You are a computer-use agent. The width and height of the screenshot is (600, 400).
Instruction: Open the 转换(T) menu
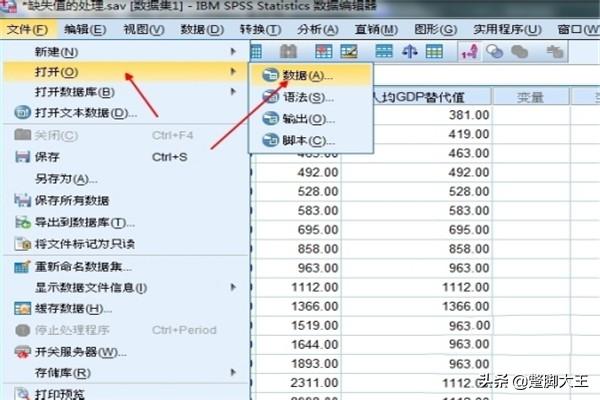(x=260, y=29)
